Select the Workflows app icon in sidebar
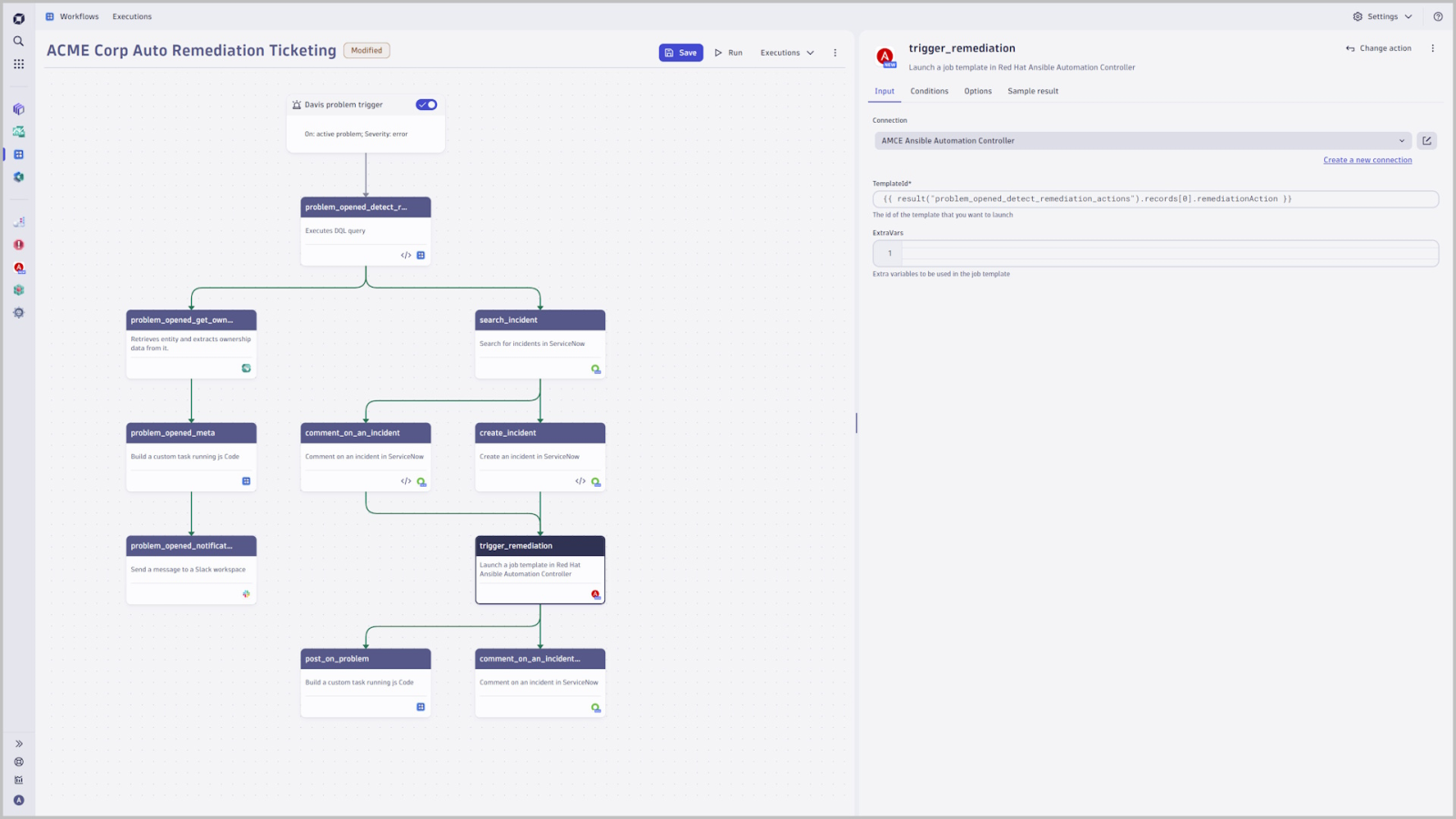Screen dimensions: 1456x819 pos(18,154)
